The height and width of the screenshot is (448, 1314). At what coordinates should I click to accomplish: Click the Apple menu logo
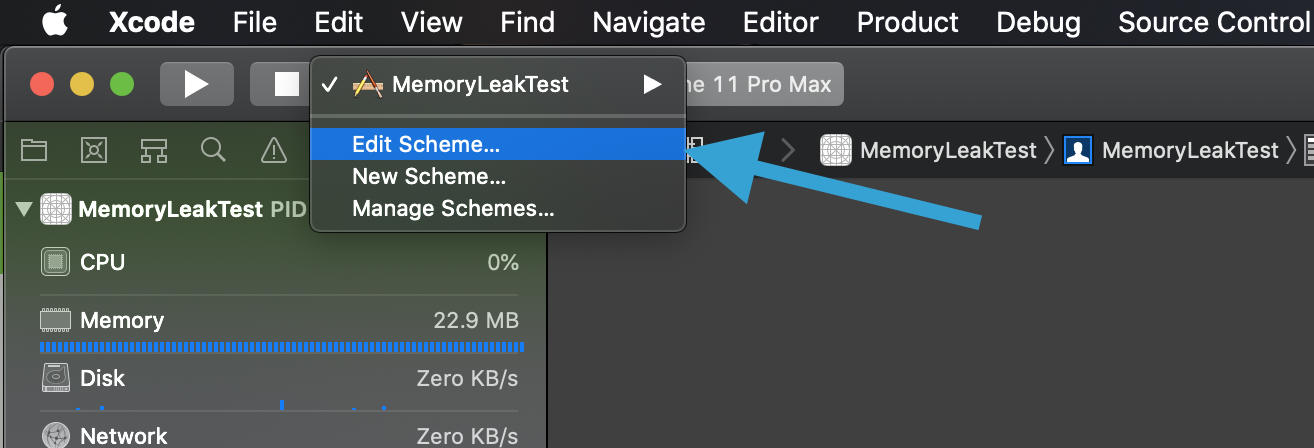tap(53, 21)
